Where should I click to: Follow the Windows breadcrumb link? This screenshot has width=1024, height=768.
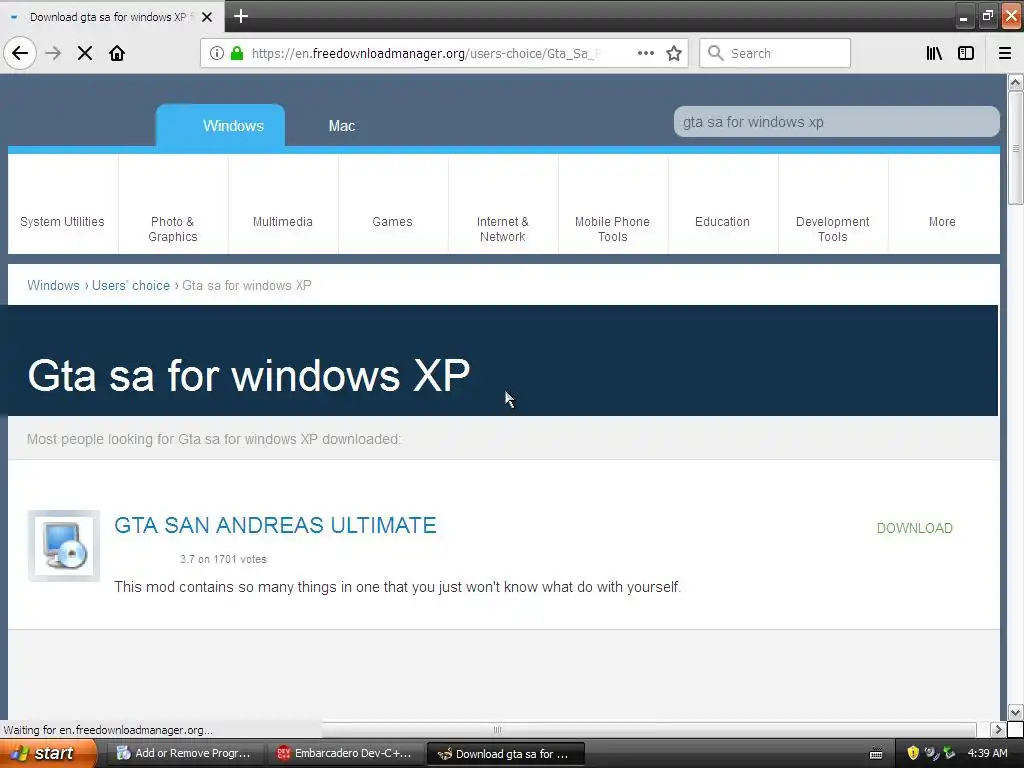(54, 285)
